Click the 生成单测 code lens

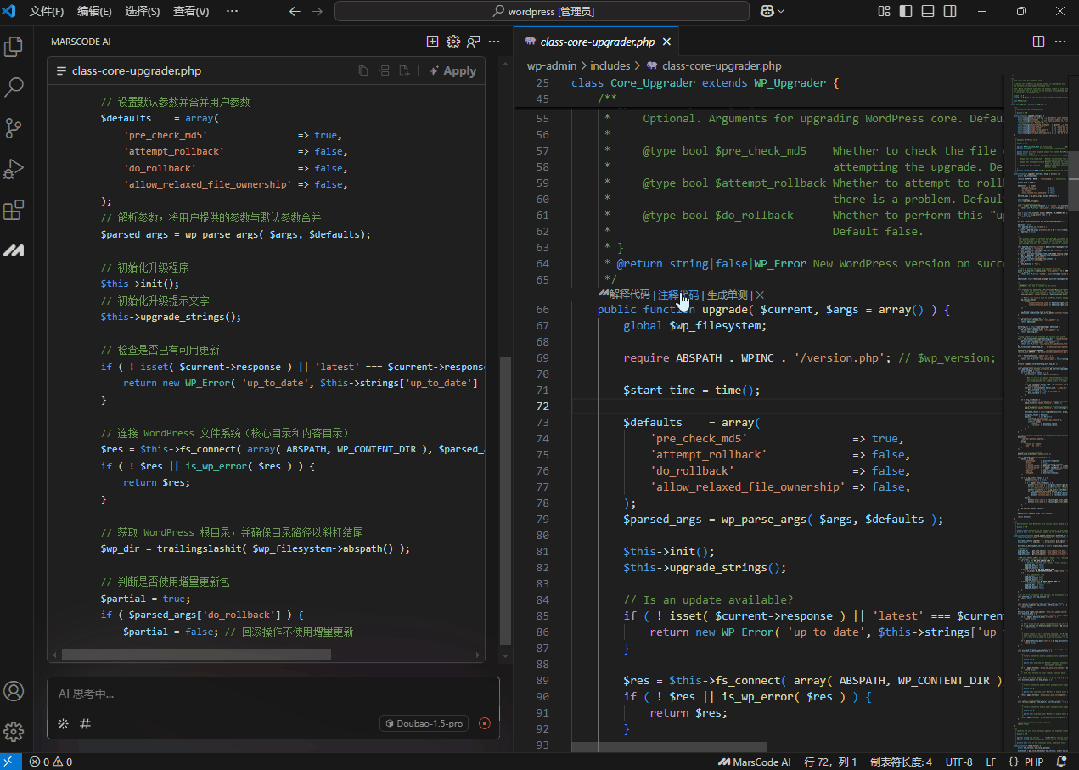click(727, 295)
